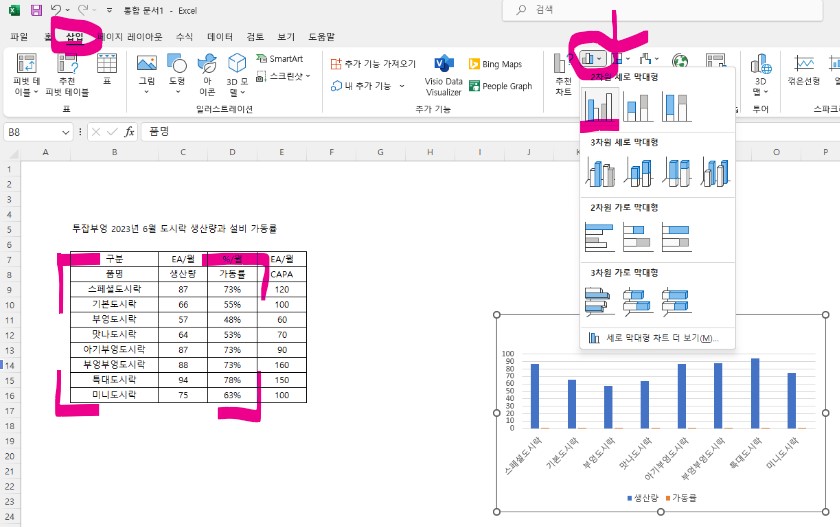Select 2D 100% stacked column chart thumbnail

click(677, 107)
